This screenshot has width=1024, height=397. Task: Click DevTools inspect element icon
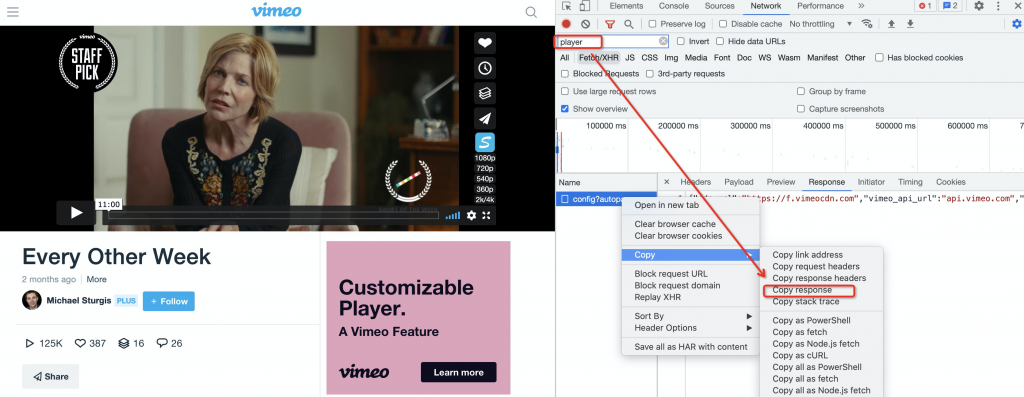[566, 6]
